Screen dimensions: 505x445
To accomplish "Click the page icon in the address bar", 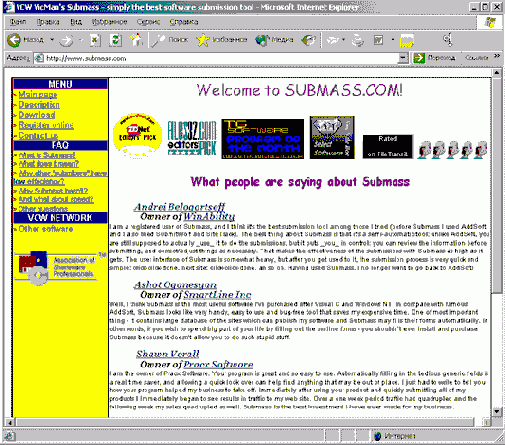I will point(39,58).
